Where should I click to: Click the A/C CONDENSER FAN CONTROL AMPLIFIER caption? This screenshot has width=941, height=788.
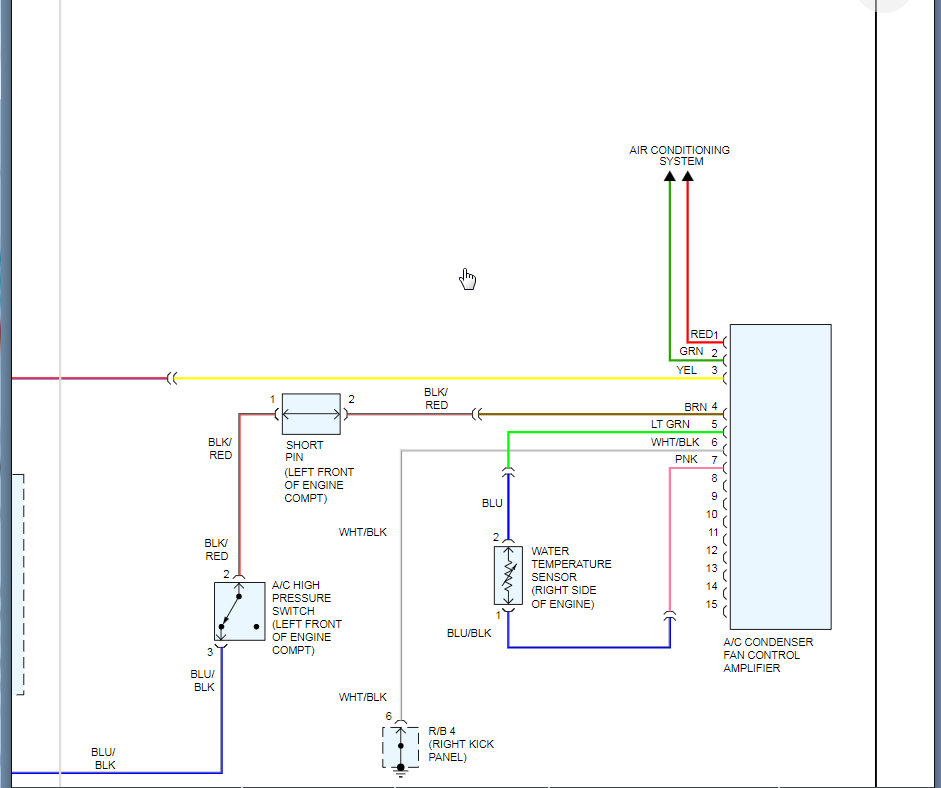[x=768, y=655]
